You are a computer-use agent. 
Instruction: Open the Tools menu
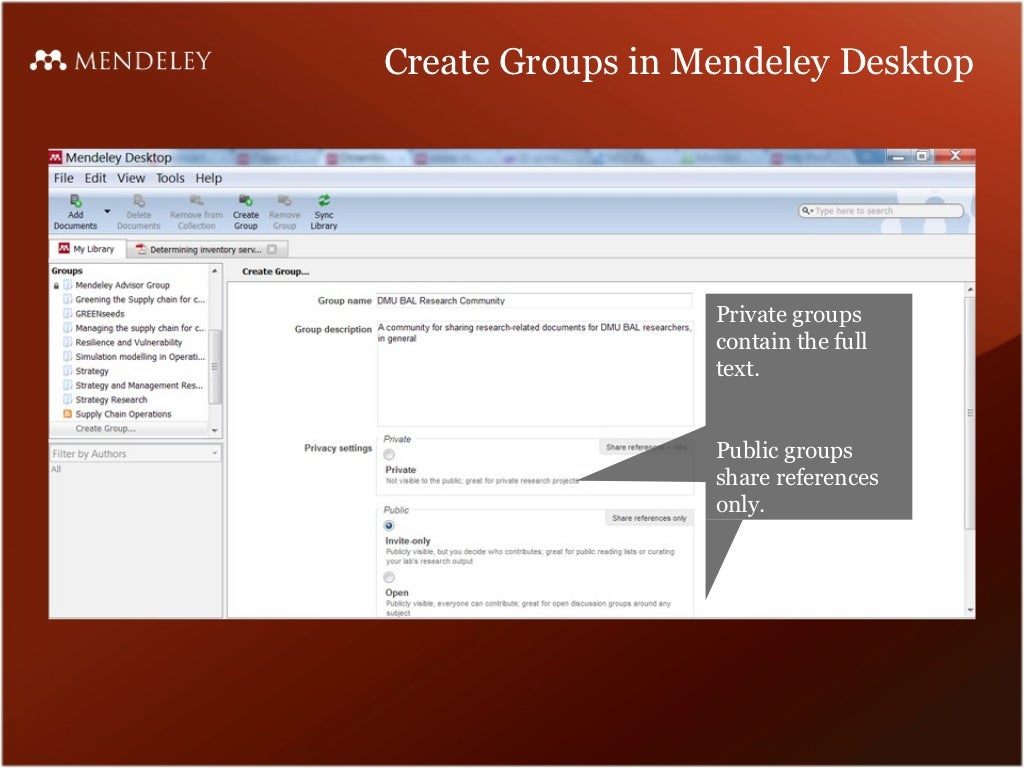pos(170,178)
